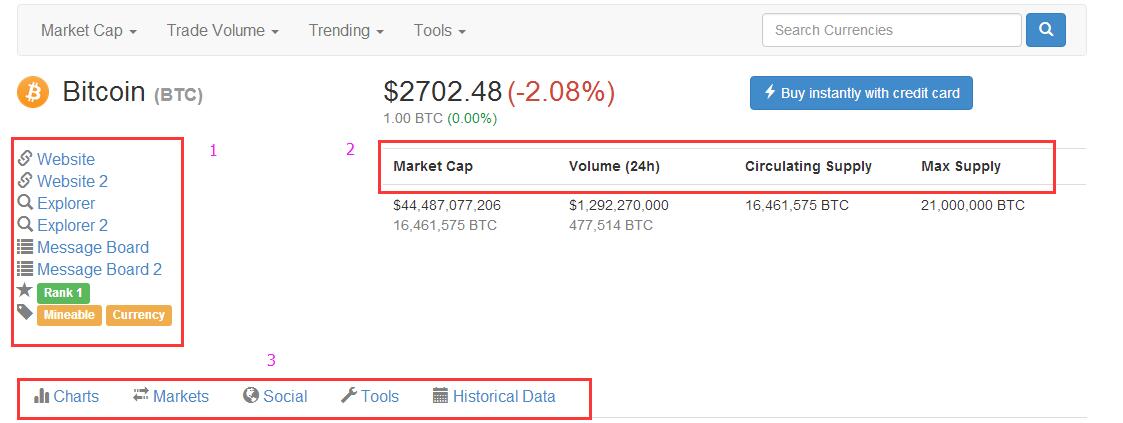Click the Mineable tag badge

tap(69, 315)
